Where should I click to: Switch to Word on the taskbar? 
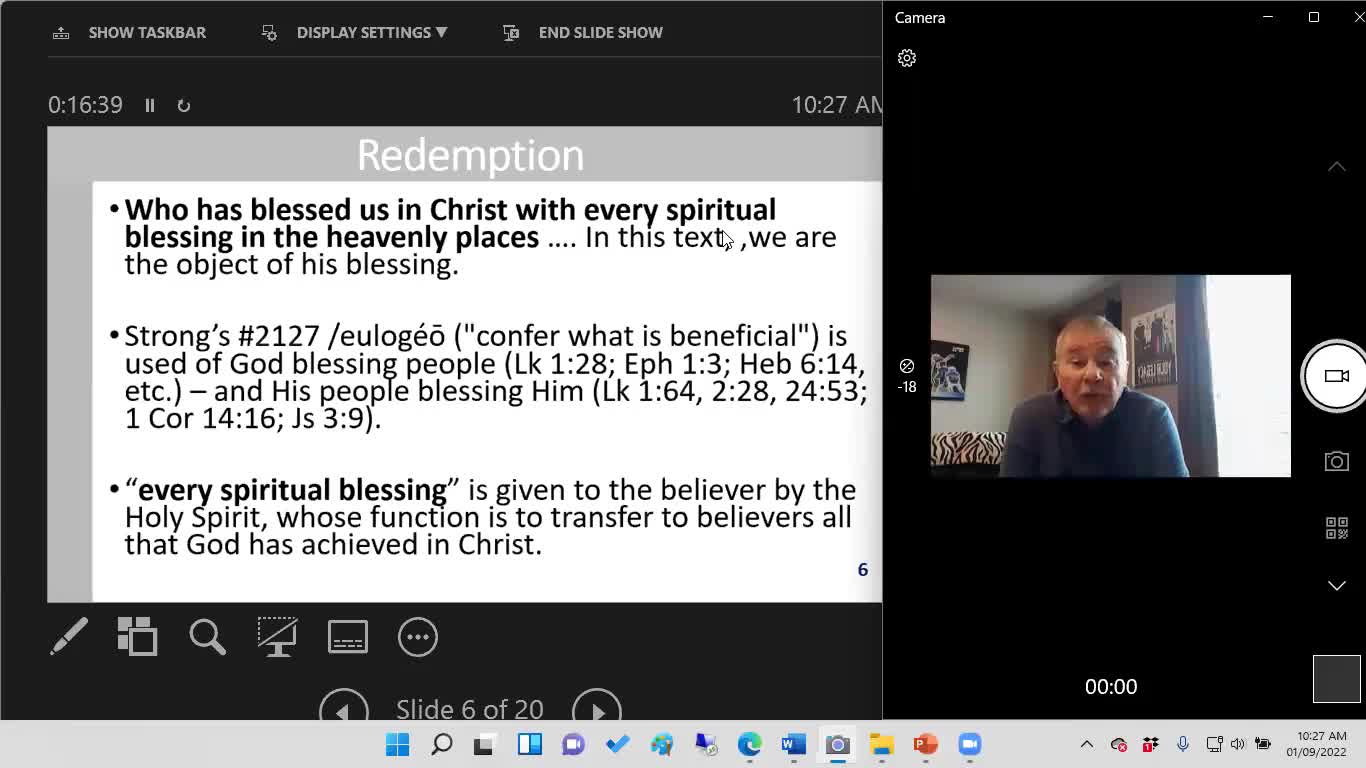click(x=793, y=745)
